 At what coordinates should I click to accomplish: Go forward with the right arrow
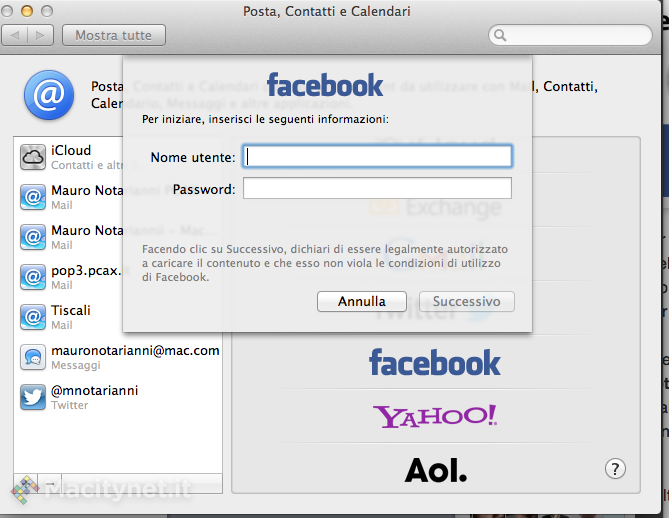pos(41,35)
